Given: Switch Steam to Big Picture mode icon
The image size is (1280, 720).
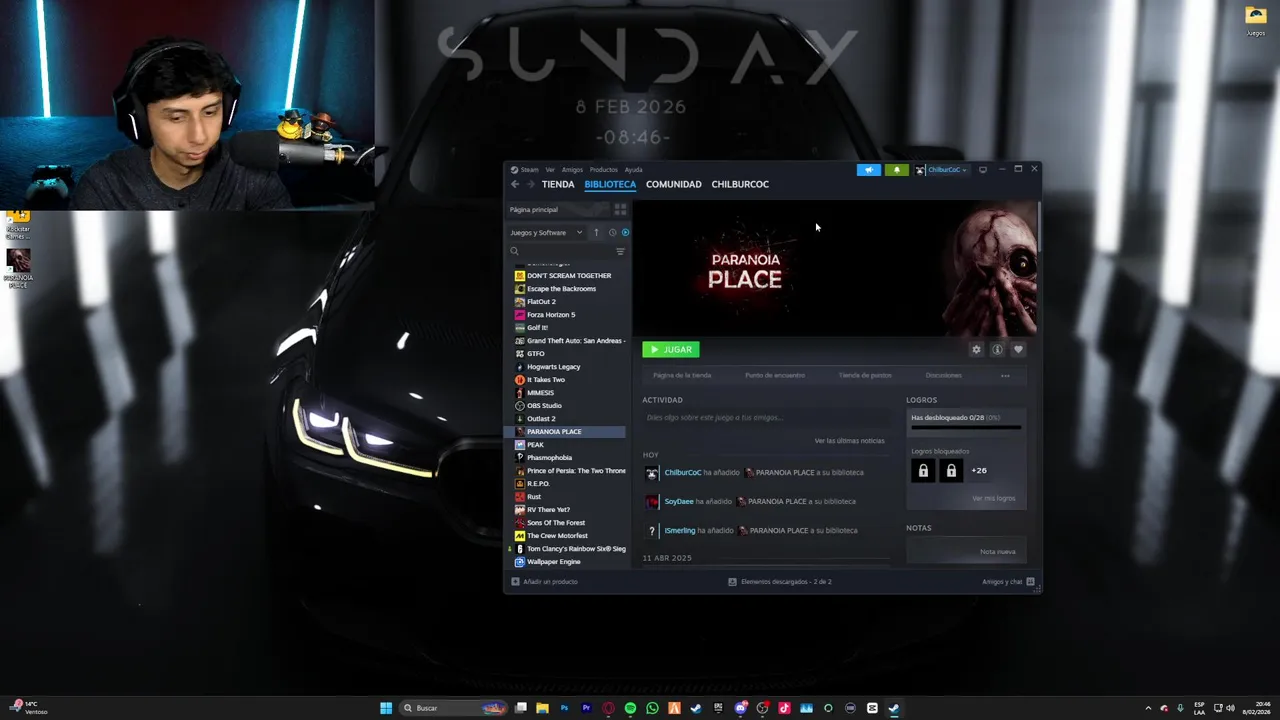Looking at the screenshot, I should [983, 170].
